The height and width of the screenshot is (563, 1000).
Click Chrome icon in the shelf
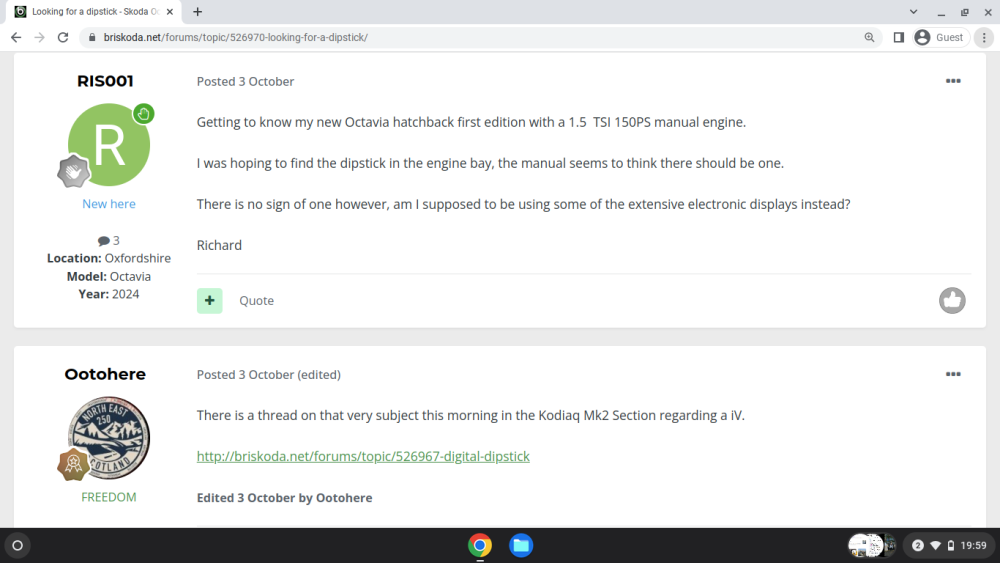(480, 546)
